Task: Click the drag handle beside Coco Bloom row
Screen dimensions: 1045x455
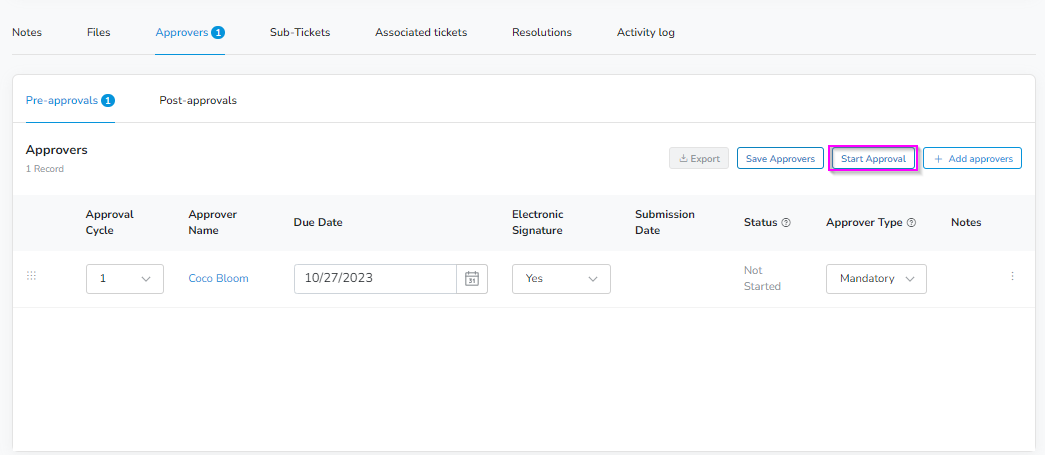Action: coord(31,276)
